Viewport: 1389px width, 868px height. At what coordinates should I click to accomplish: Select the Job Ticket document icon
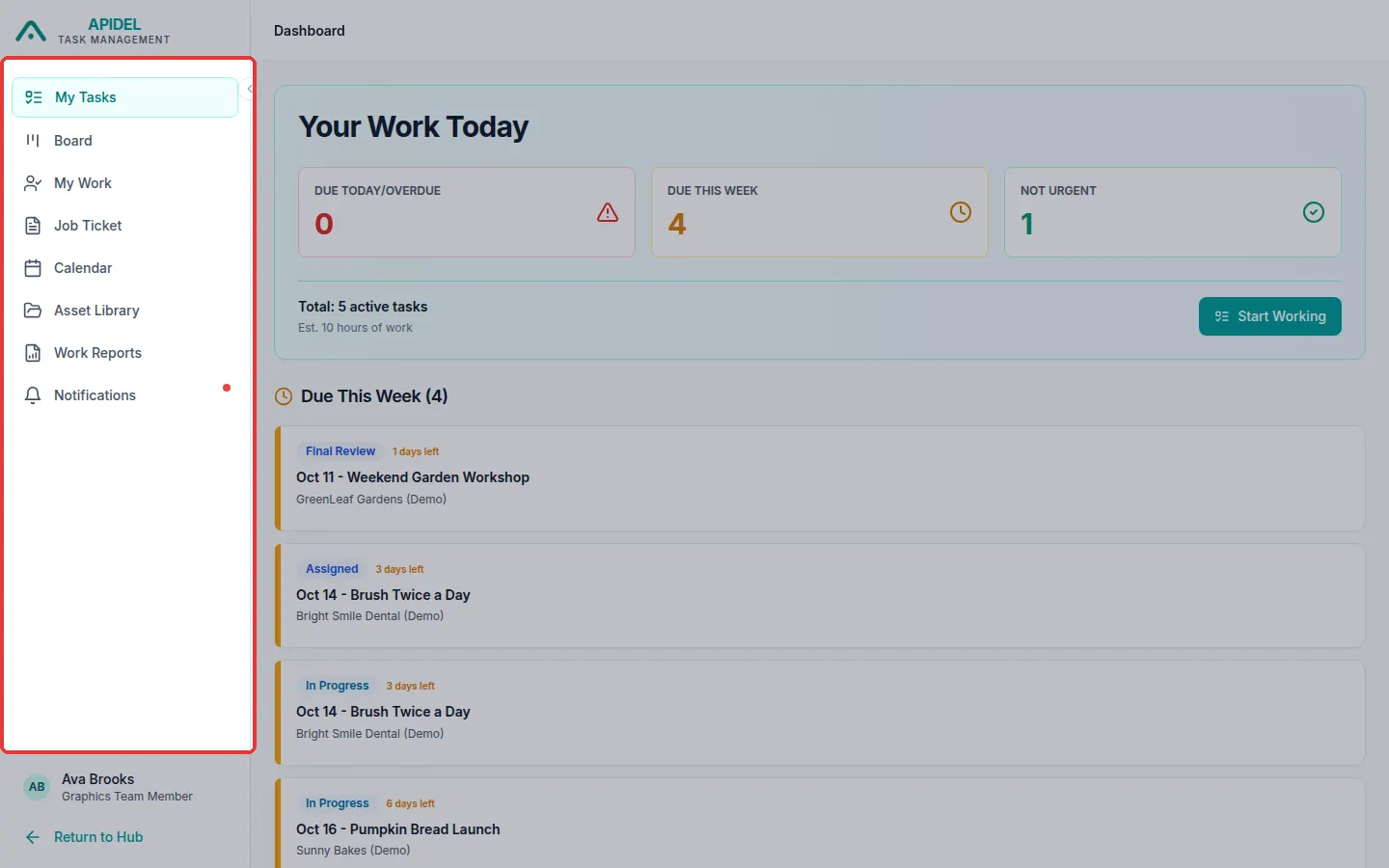[33, 226]
